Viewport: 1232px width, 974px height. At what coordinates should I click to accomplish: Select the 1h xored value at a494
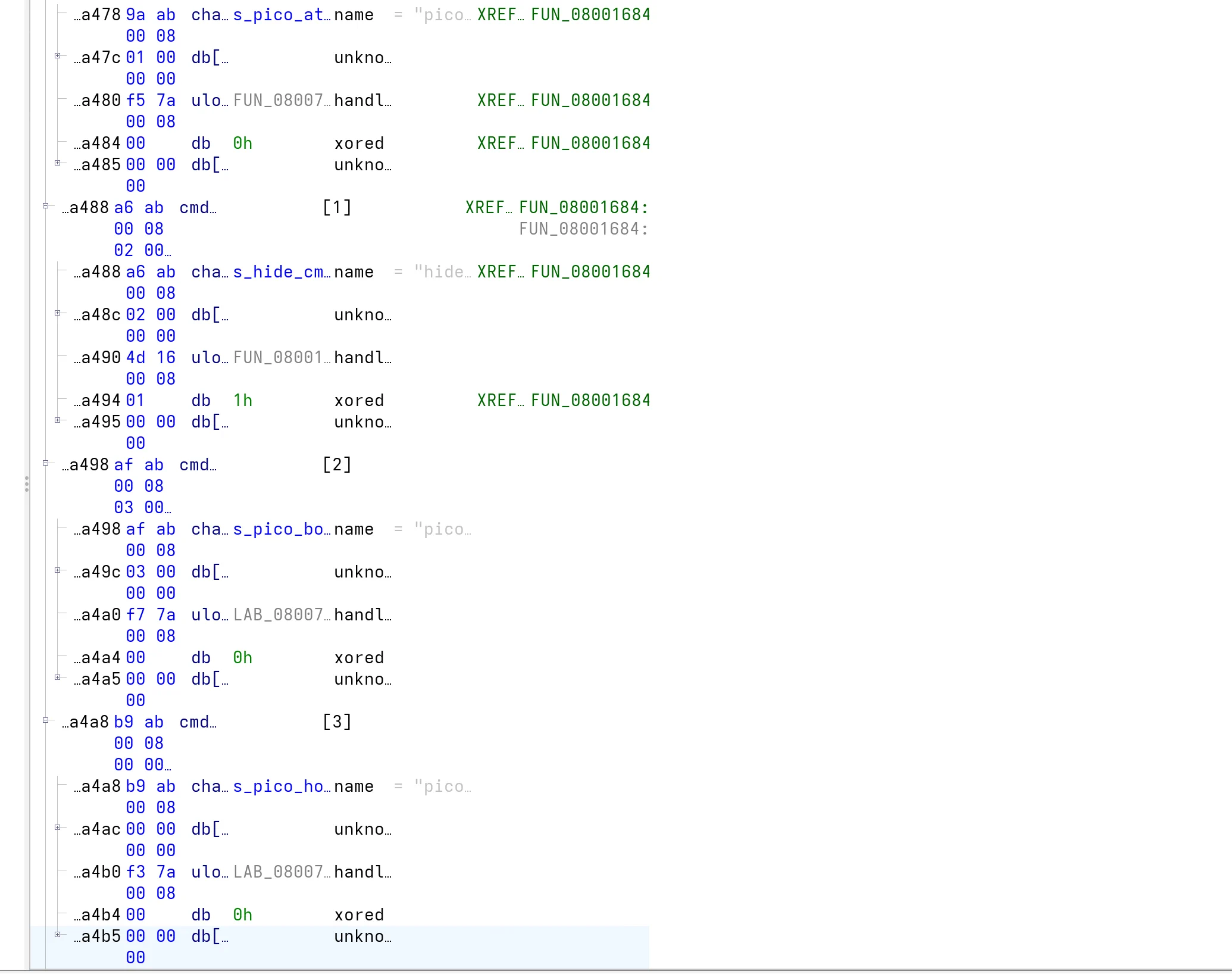tap(242, 401)
